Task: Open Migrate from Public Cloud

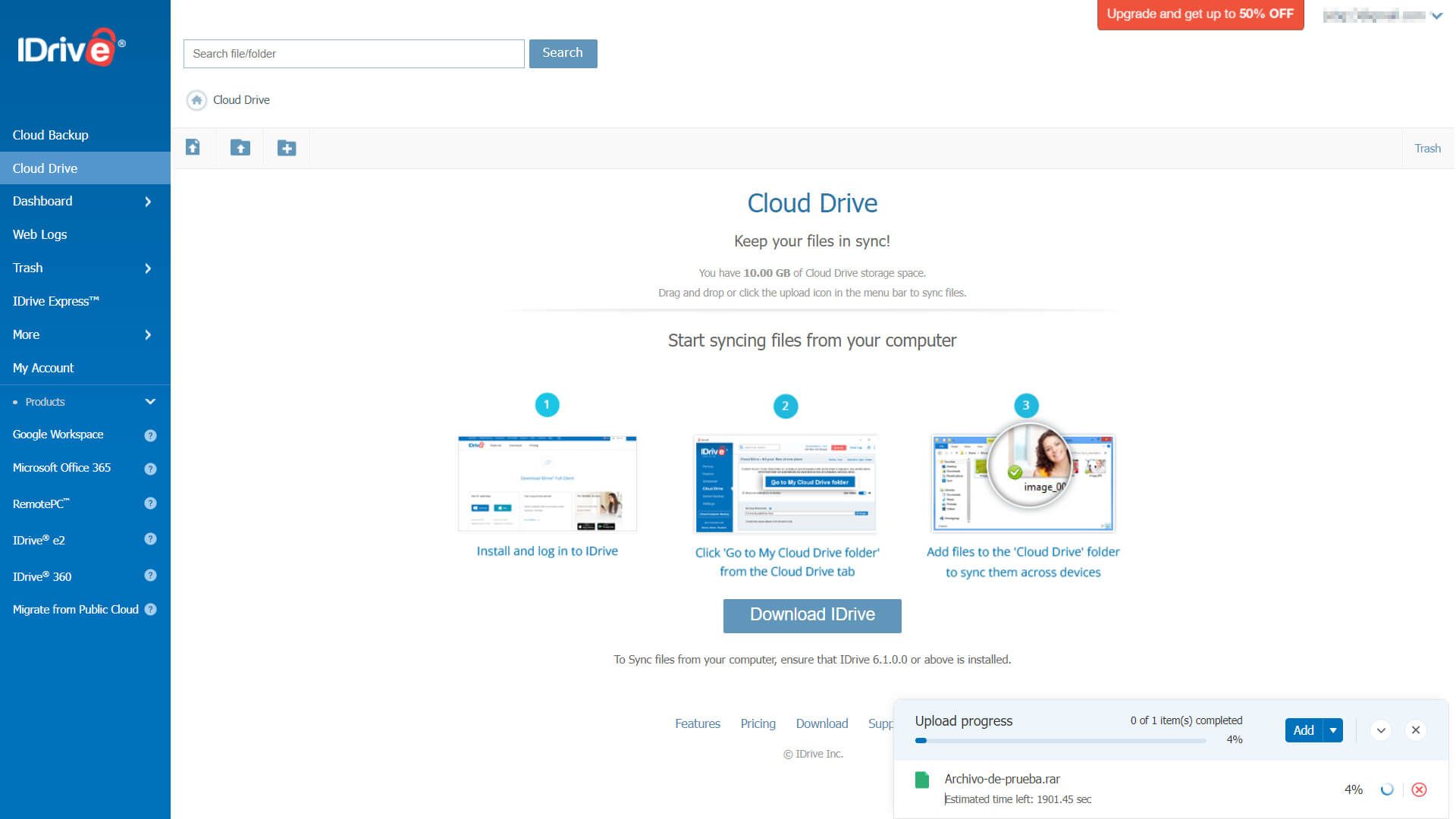Action: 75,610
